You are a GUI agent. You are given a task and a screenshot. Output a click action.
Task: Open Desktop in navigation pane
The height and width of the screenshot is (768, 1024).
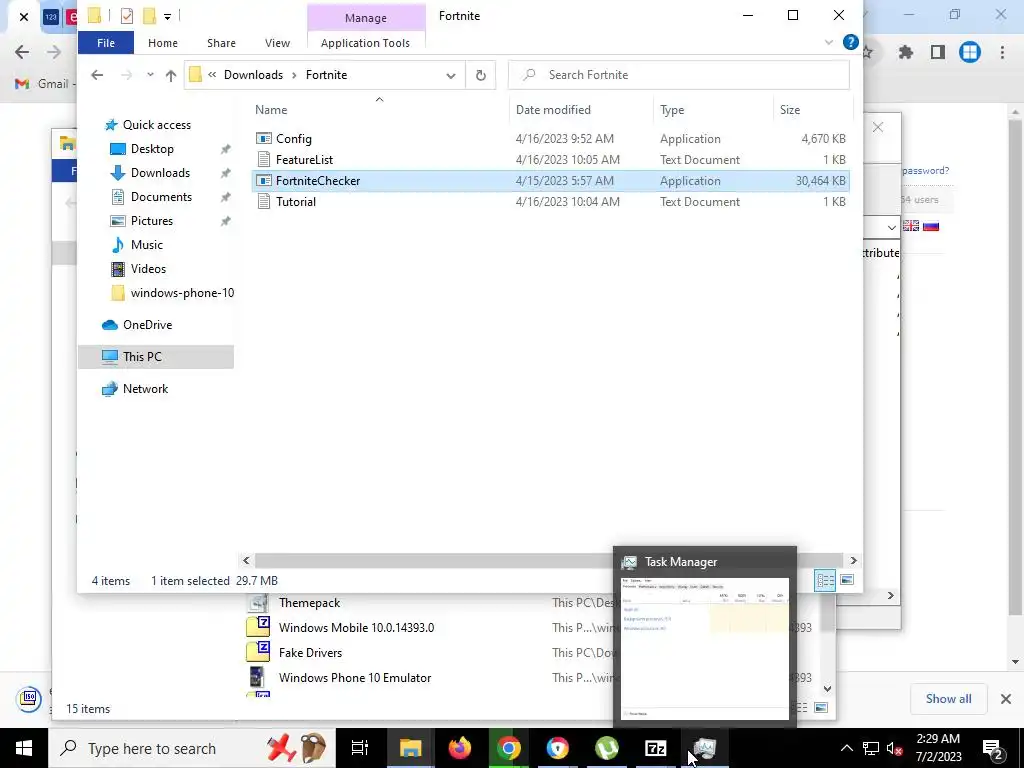(x=152, y=149)
